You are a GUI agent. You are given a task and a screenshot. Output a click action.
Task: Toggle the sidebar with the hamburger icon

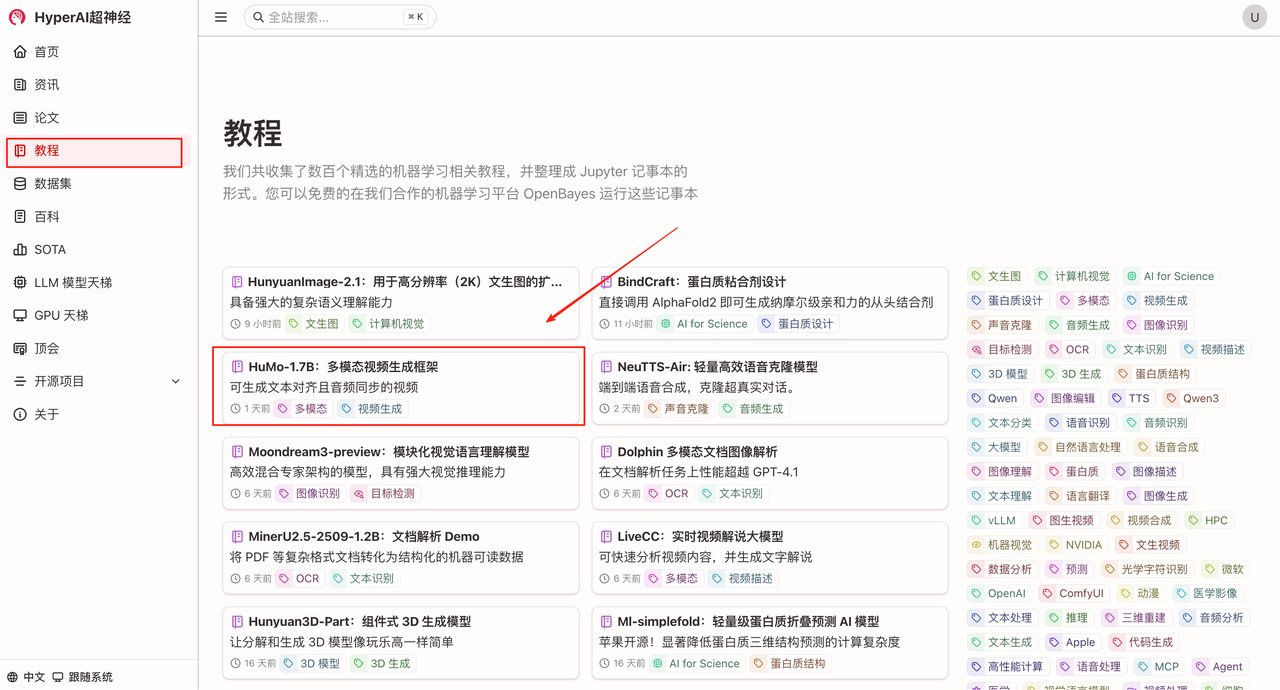221,17
